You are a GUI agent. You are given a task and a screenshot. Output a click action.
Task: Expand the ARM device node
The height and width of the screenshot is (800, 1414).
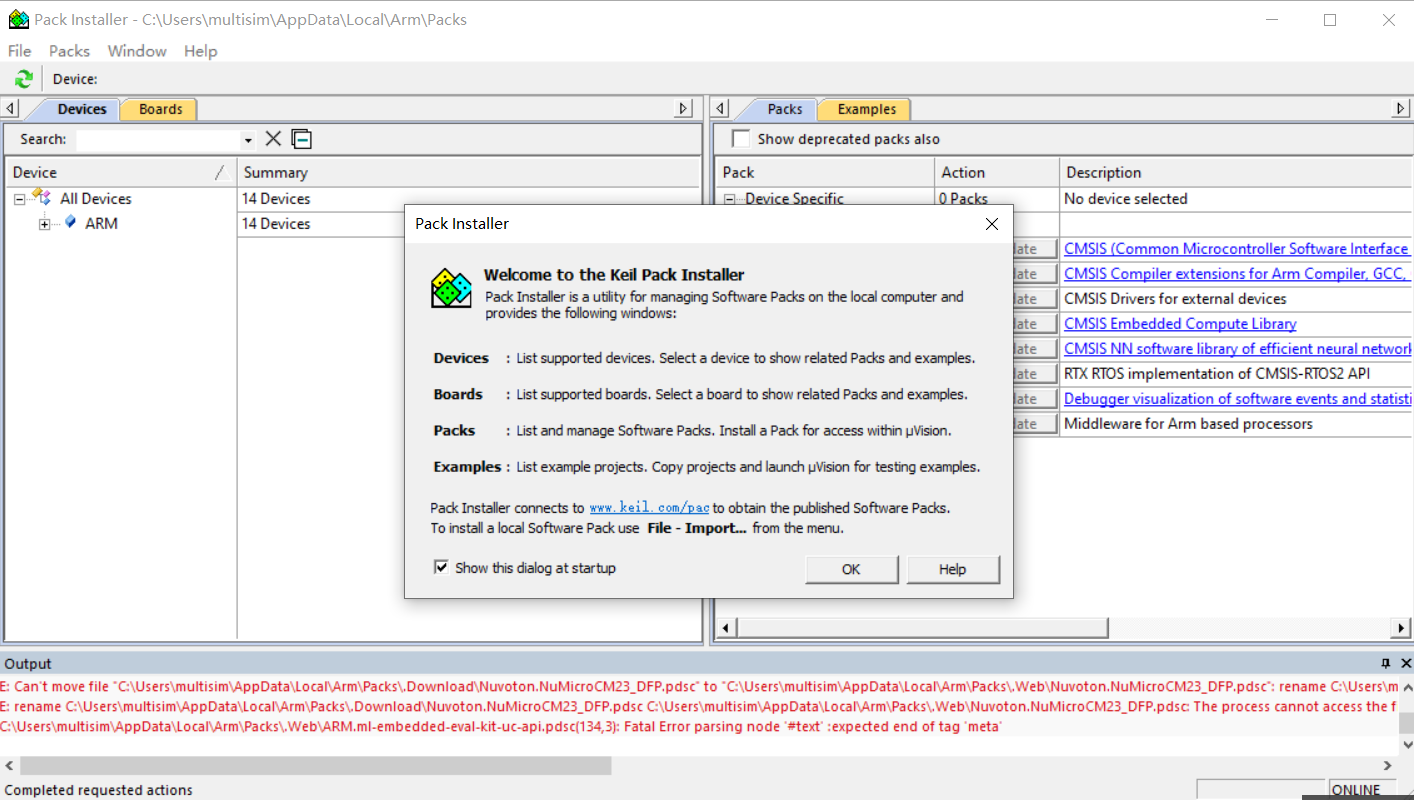click(x=44, y=224)
